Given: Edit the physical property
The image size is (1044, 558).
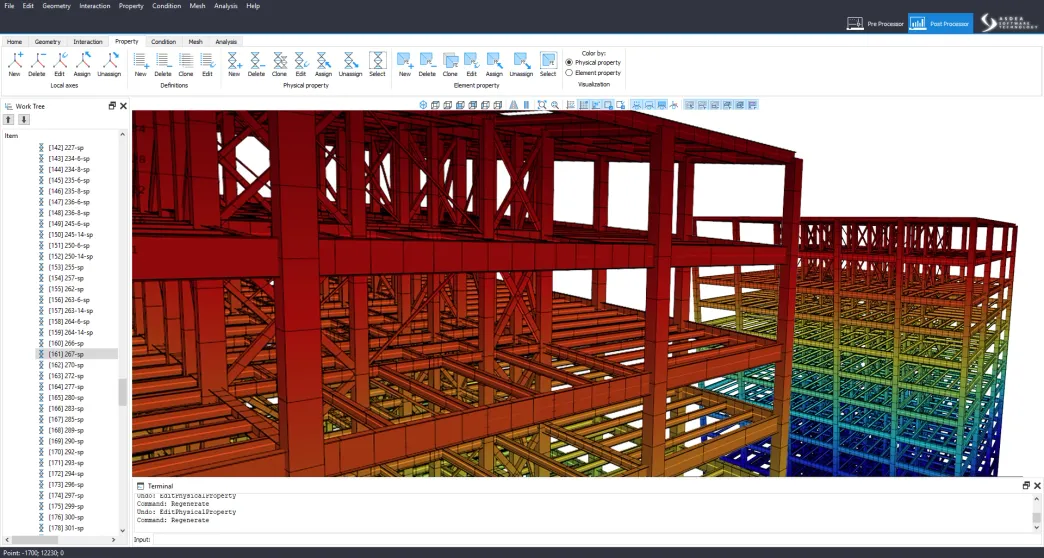Looking at the screenshot, I should 301,65.
